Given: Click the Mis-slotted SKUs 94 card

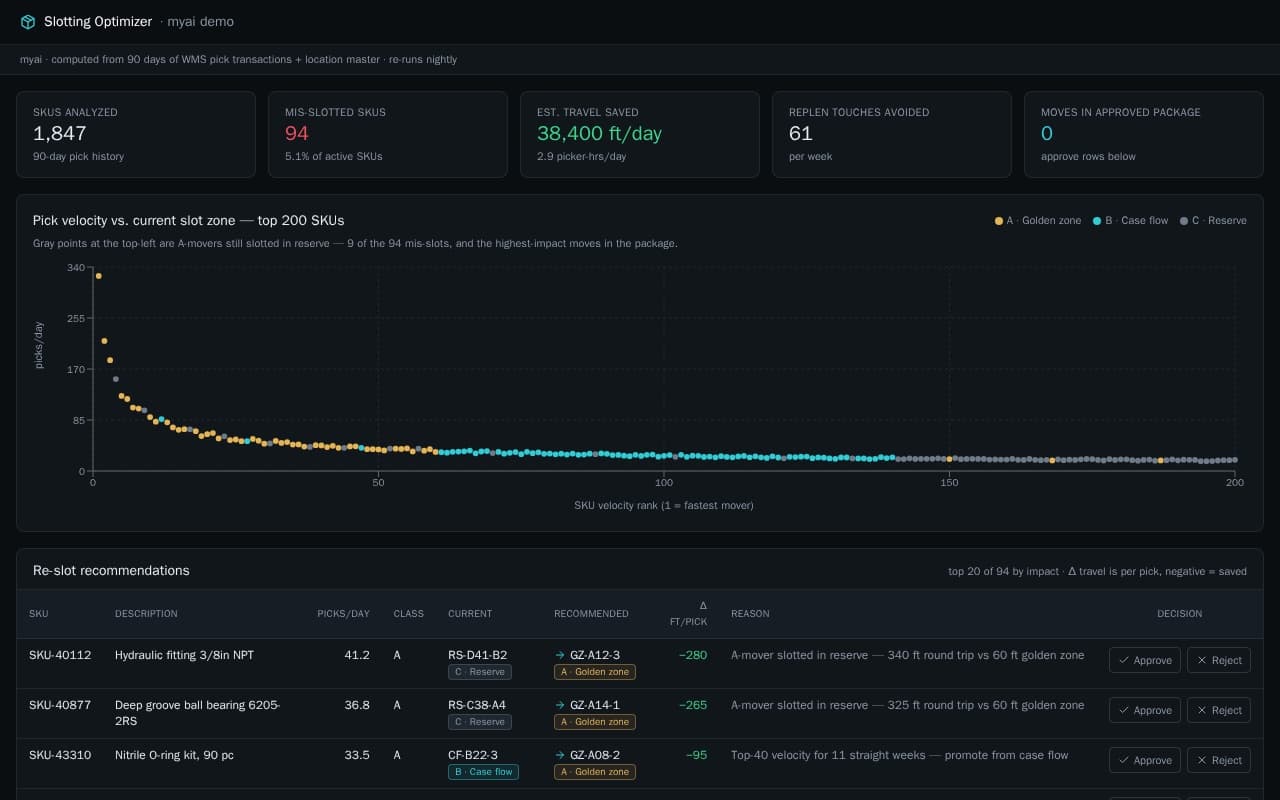Looking at the screenshot, I should (388, 135).
